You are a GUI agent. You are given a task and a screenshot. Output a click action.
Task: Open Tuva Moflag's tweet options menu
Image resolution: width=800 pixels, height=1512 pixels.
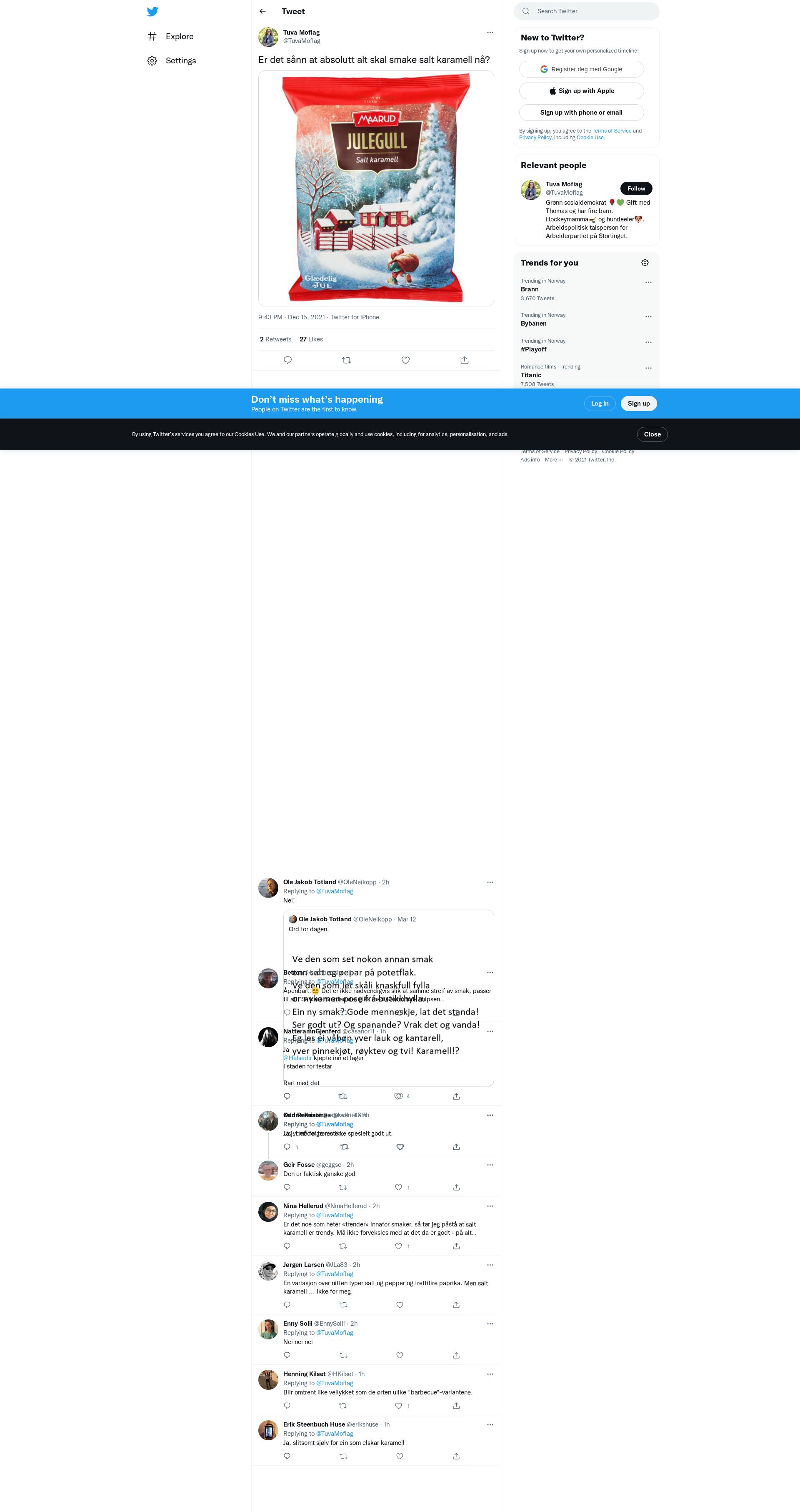[490, 32]
